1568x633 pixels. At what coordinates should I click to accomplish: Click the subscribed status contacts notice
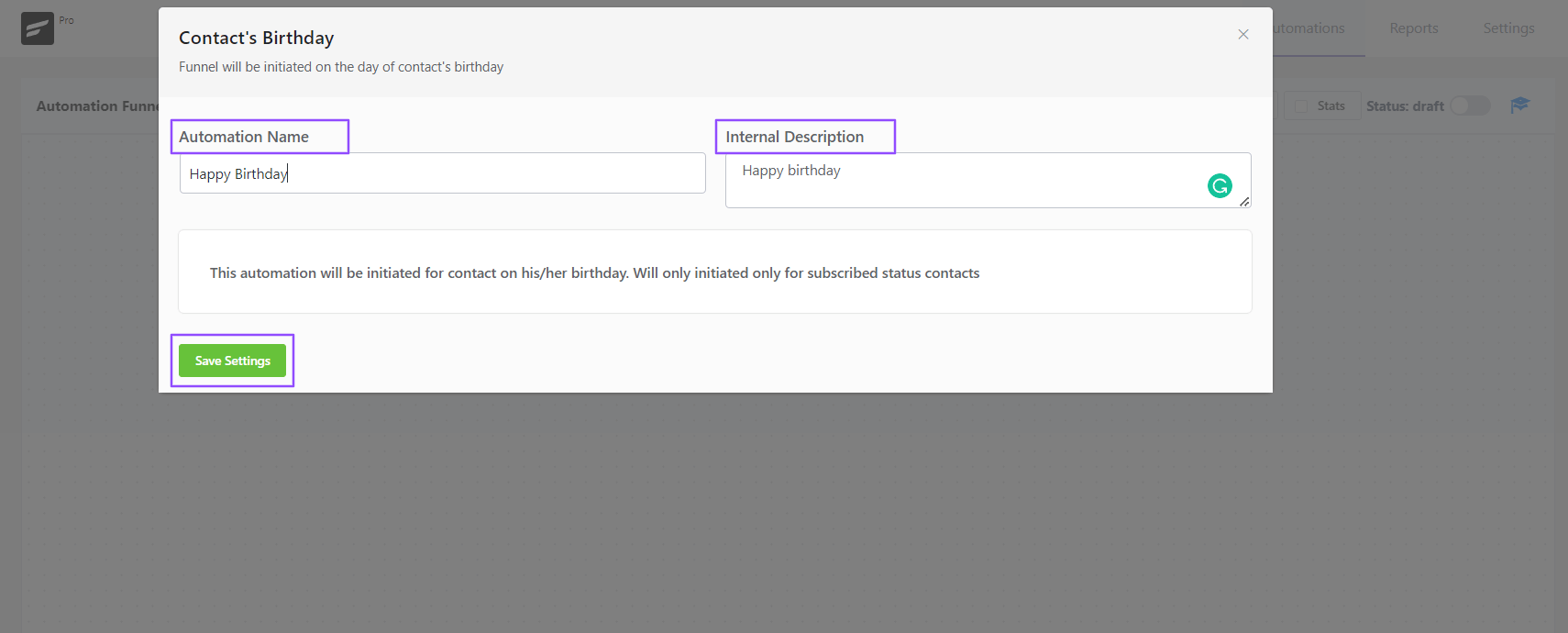595,272
